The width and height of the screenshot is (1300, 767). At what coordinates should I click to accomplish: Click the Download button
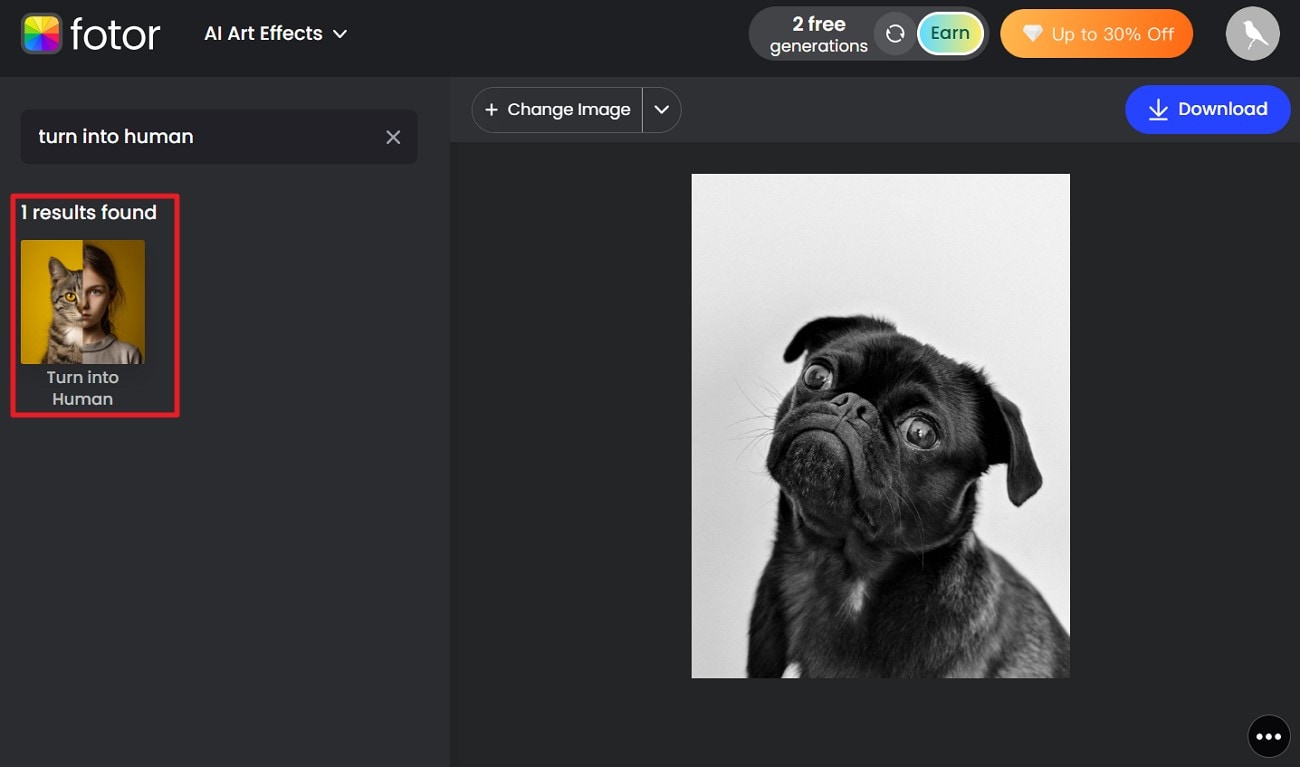[1207, 110]
